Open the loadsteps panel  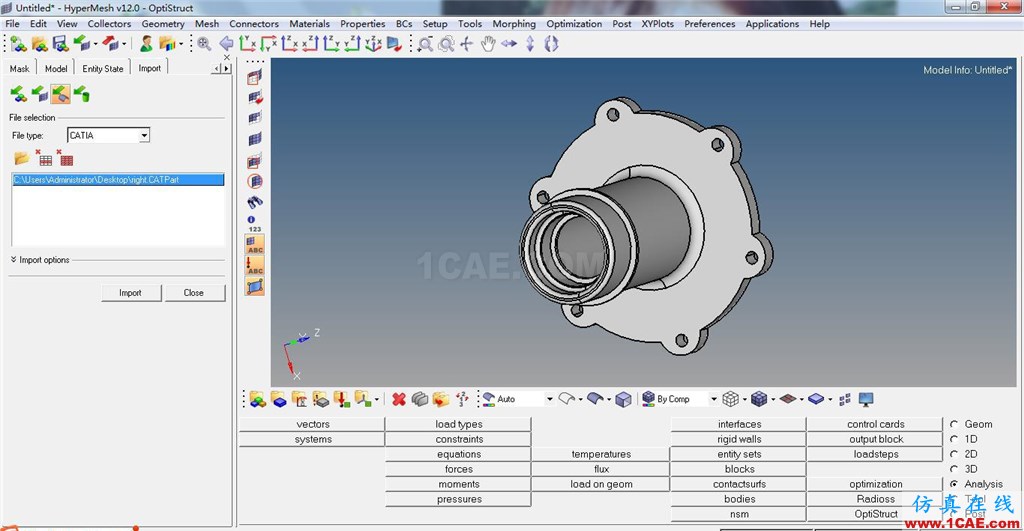point(875,454)
